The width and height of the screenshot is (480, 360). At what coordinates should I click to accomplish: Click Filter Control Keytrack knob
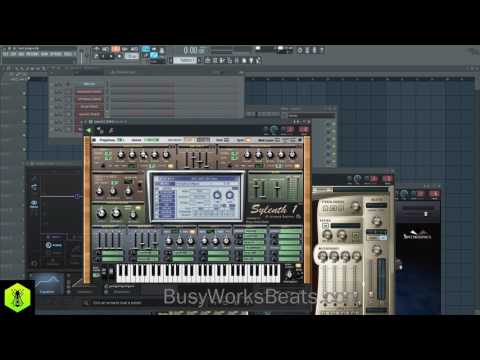click(133, 215)
